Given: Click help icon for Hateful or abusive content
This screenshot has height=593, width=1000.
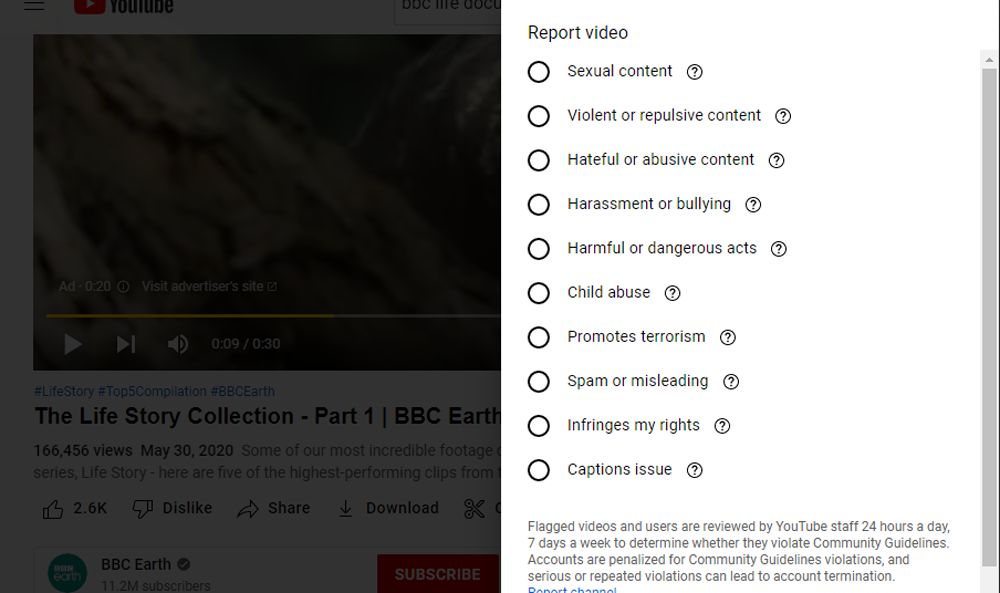Looking at the screenshot, I should [x=776, y=160].
